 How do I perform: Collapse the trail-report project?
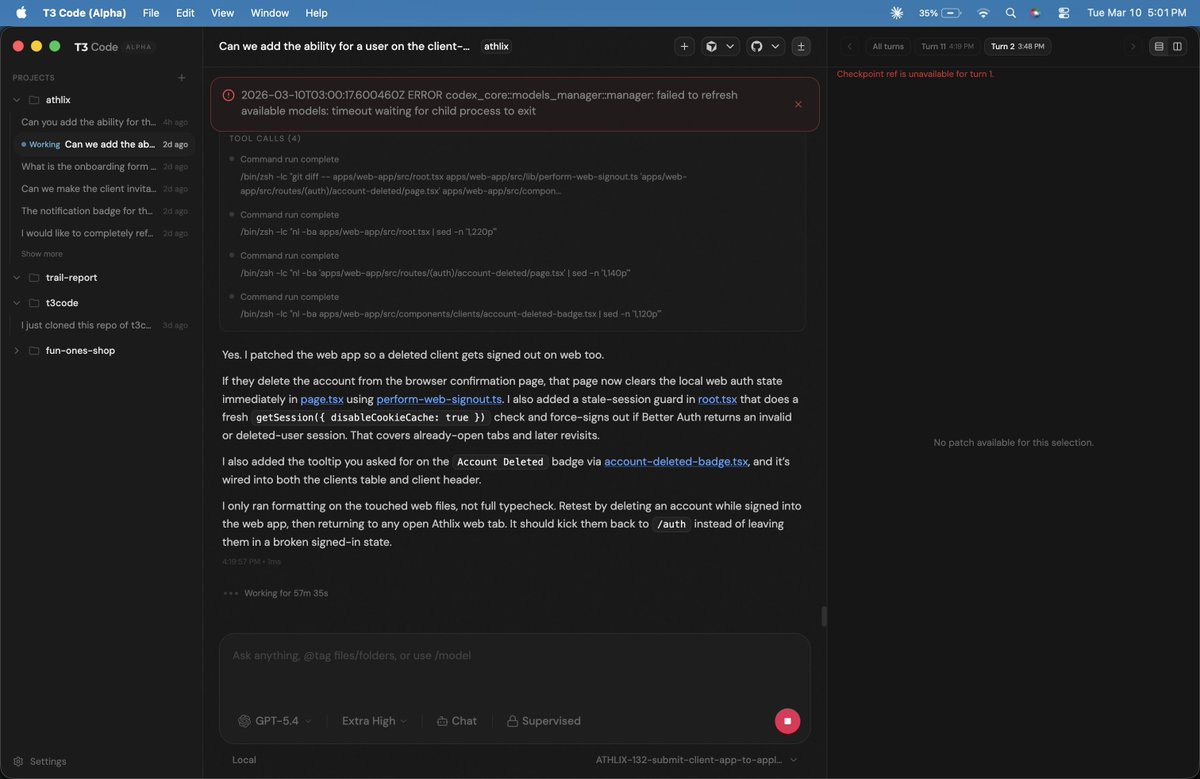(x=17, y=277)
